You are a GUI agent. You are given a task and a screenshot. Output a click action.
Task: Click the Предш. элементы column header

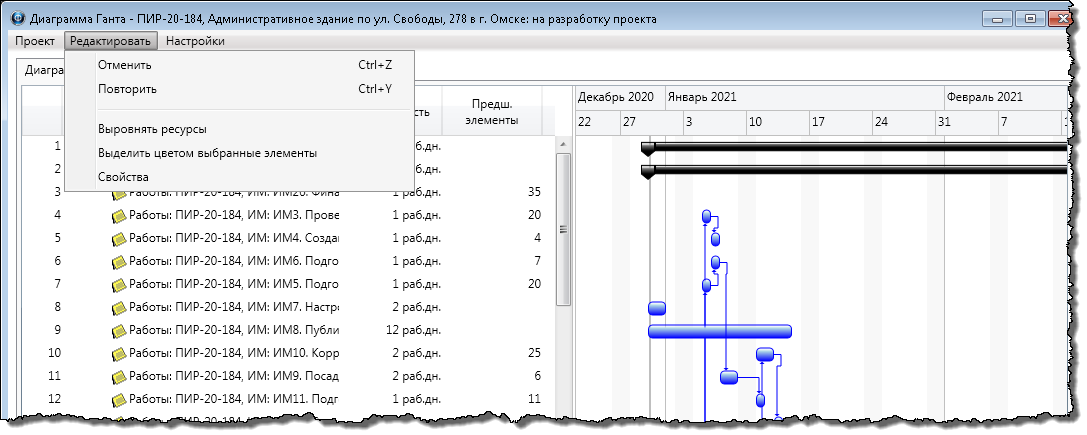492,112
